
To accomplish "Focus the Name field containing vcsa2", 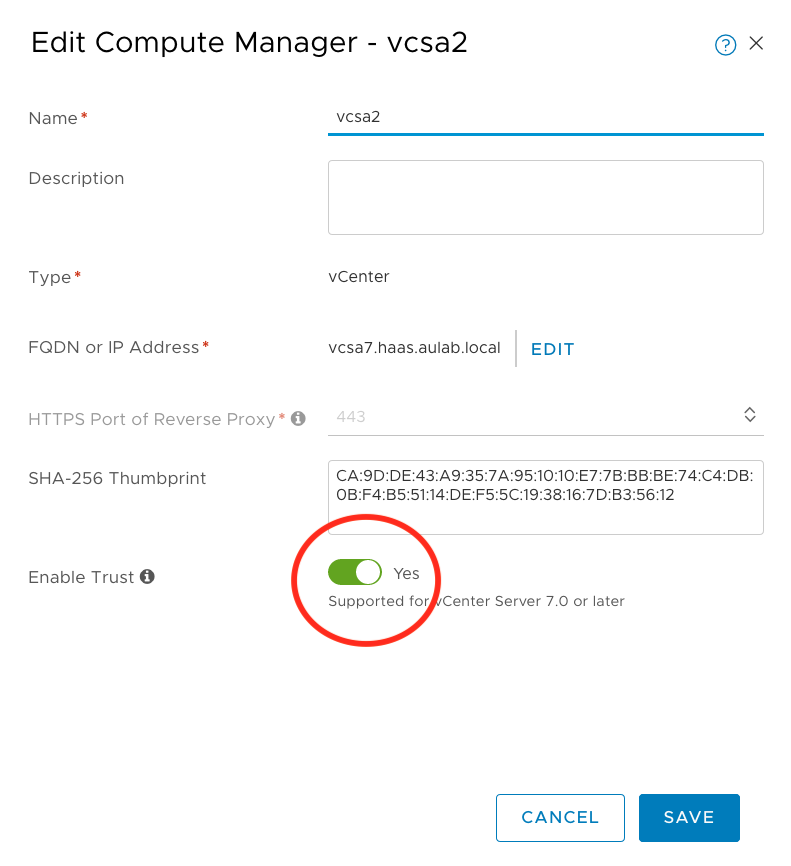I will coord(545,117).
